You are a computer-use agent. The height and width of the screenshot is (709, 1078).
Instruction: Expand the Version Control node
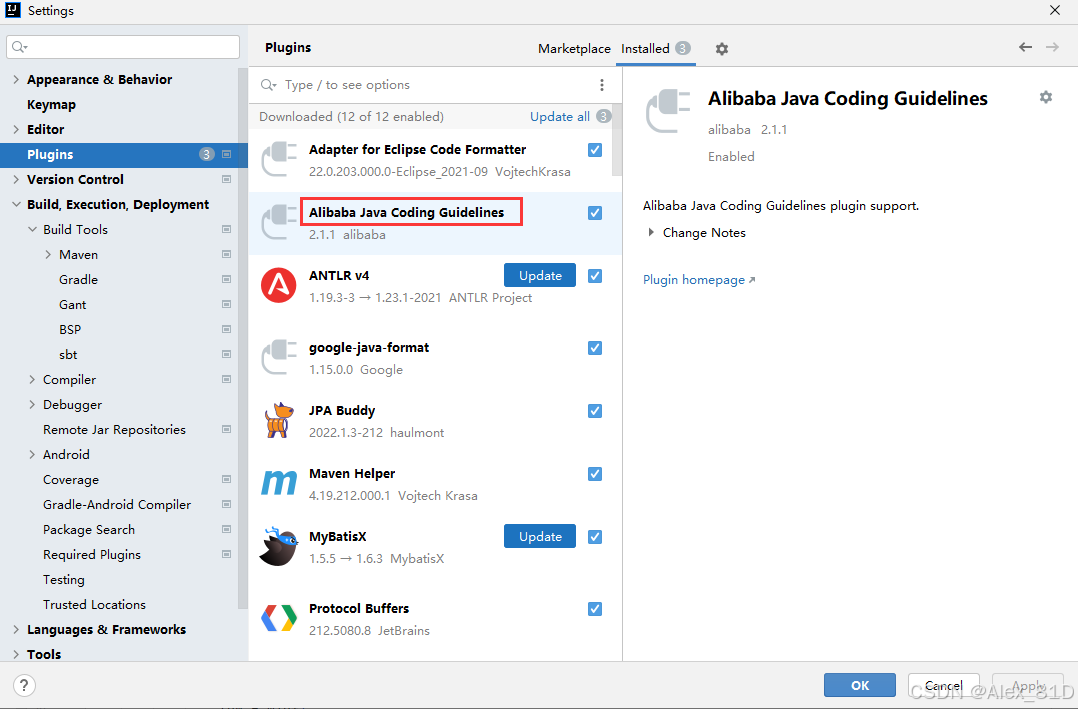16,179
